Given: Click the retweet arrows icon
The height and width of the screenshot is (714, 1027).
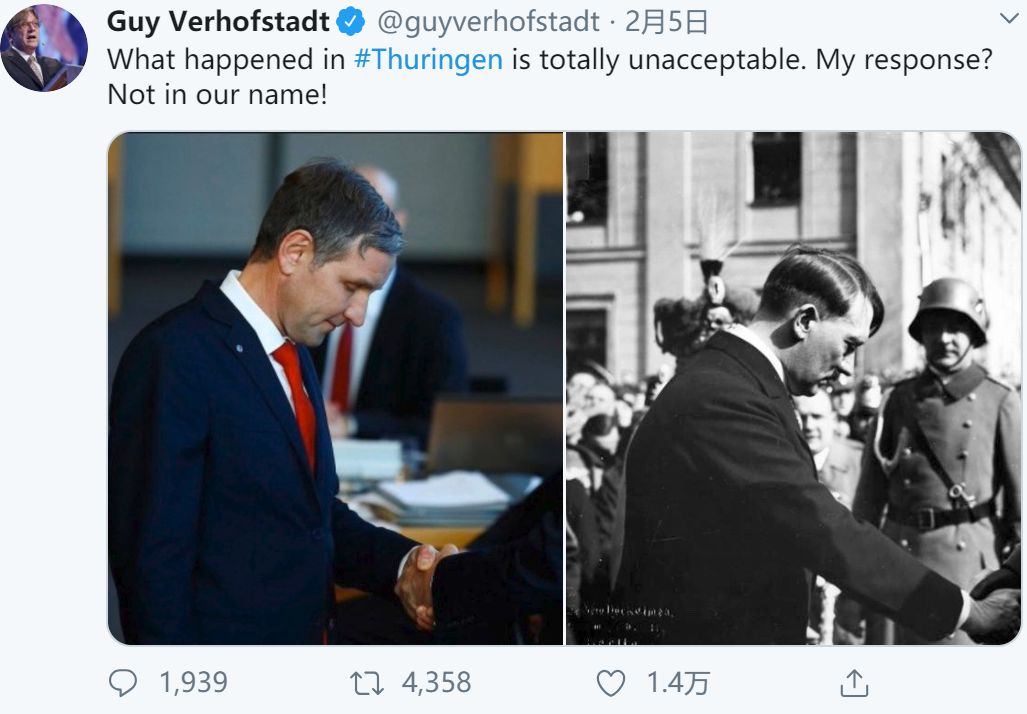Looking at the screenshot, I should tap(366, 683).
